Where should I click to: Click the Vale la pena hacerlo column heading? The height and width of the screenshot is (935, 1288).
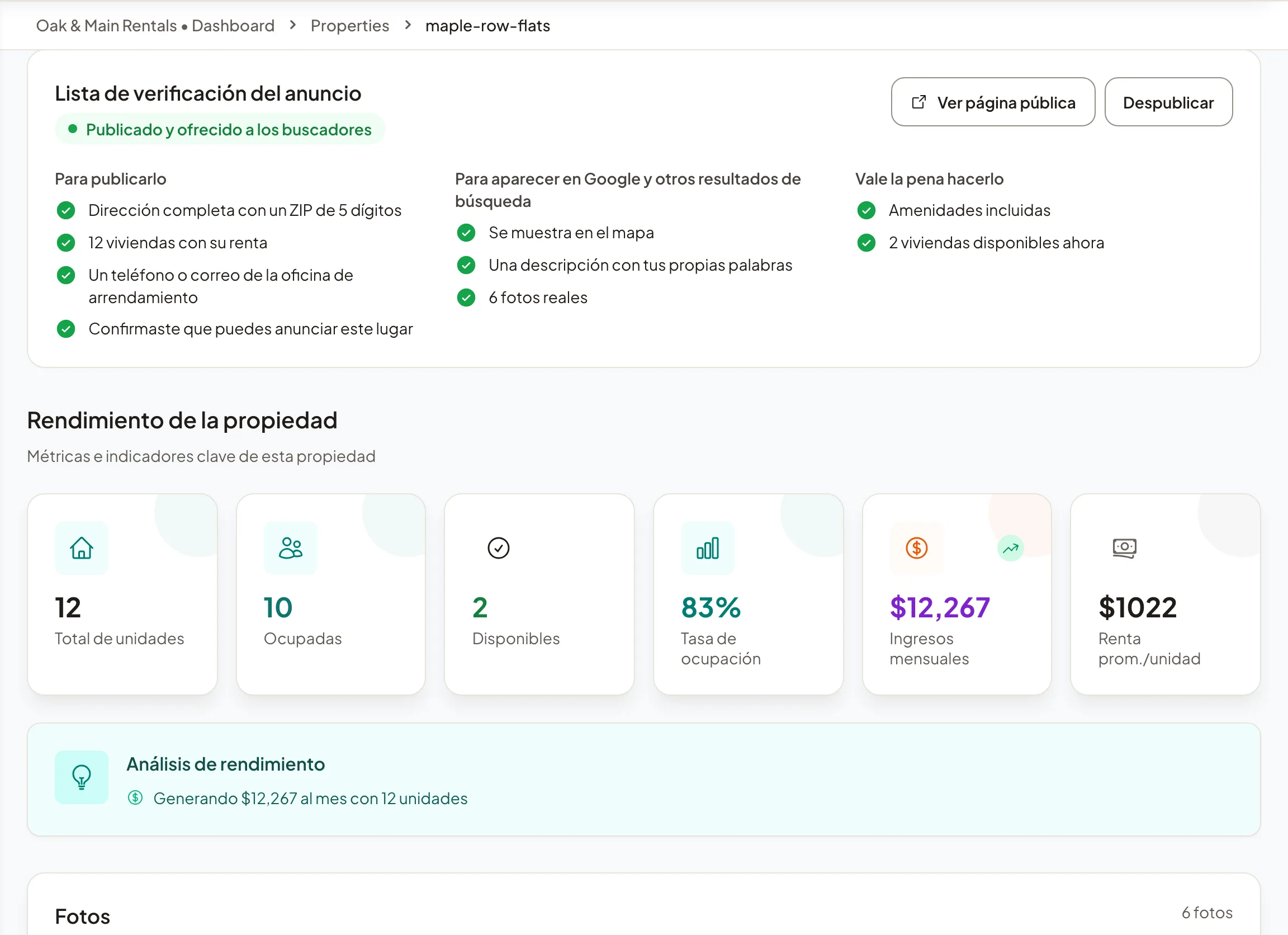pyautogui.click(x=929, y=179)
